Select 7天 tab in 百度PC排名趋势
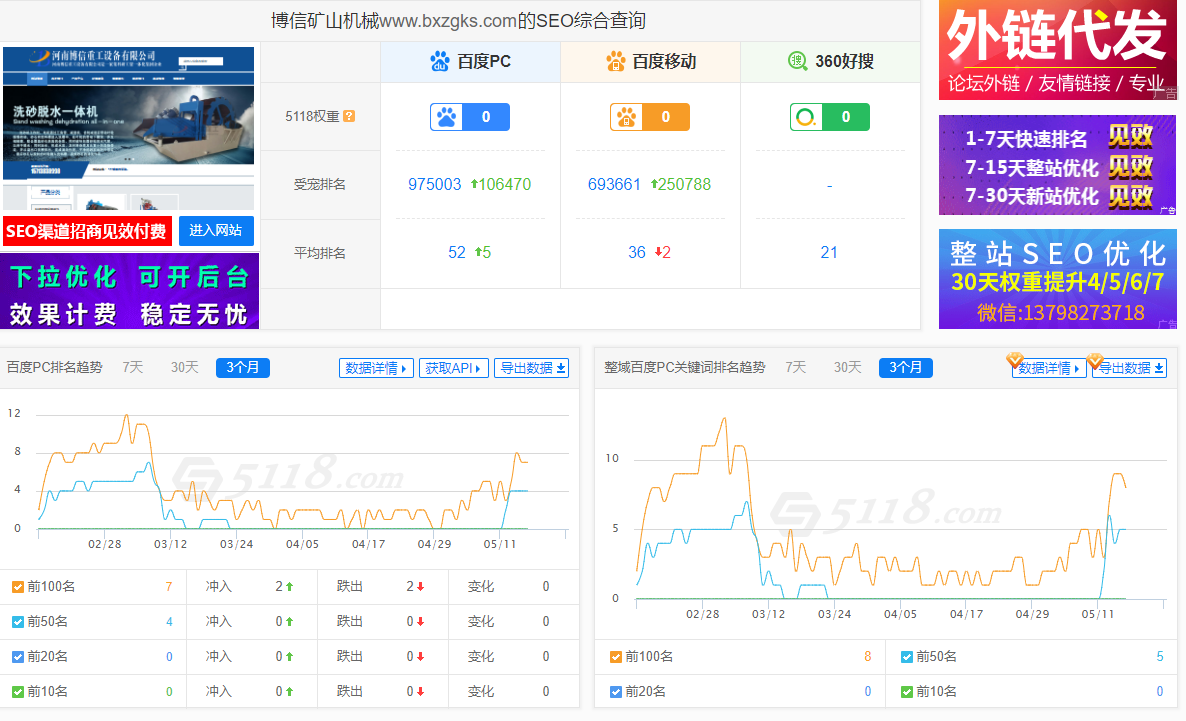The height and width of the screenshot is (721, 1186). 132,367
